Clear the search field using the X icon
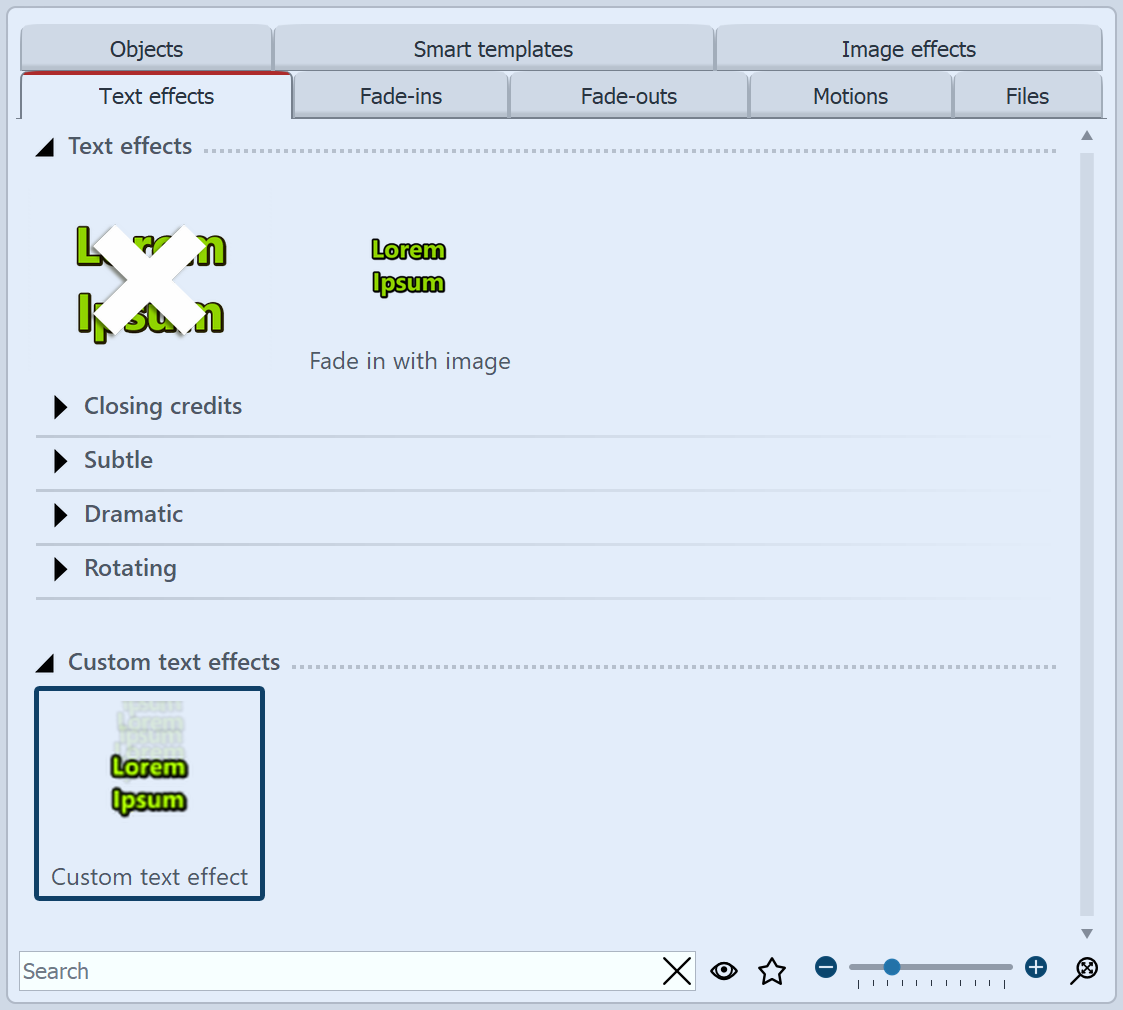Viewport: 1123px width, 1010px height. [x=676, y=971]
